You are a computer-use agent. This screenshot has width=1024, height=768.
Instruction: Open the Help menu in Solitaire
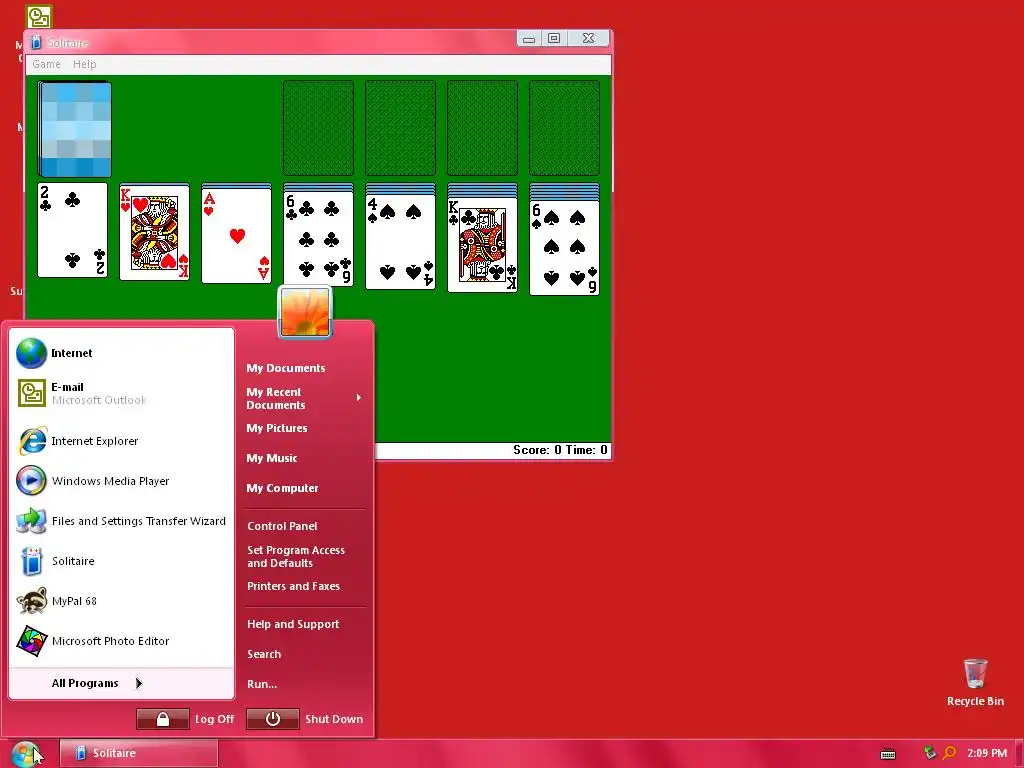pyautogui.click(x=84, y=64)
